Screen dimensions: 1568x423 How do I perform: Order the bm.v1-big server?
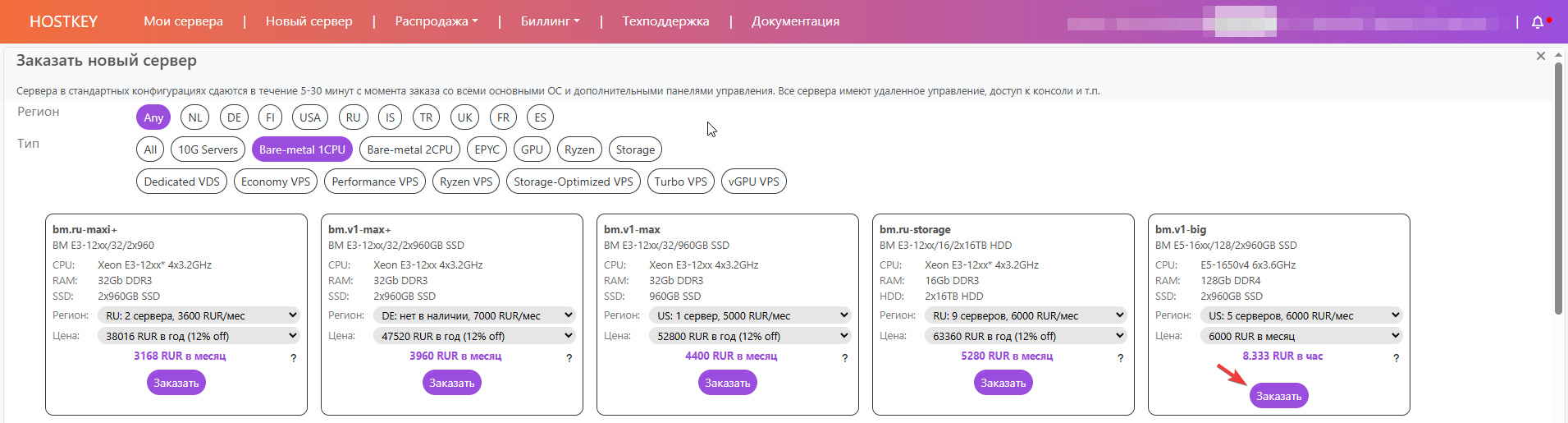pos(1279,396)
